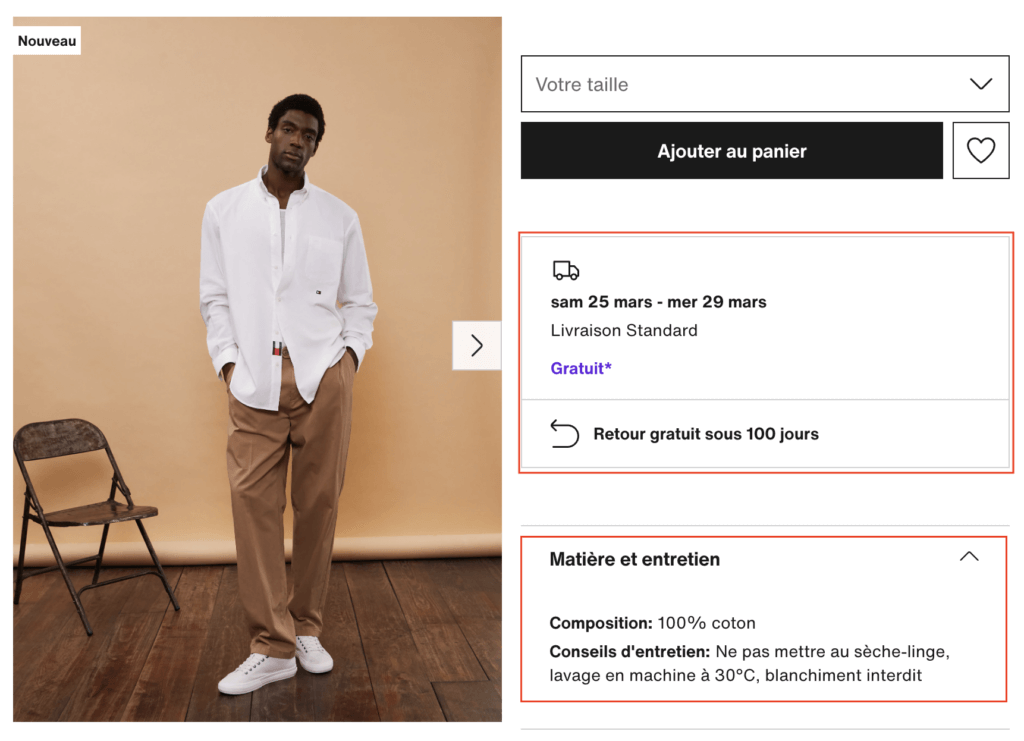
Task: Select the Matière et entretien section header
Action: point(634,559)
